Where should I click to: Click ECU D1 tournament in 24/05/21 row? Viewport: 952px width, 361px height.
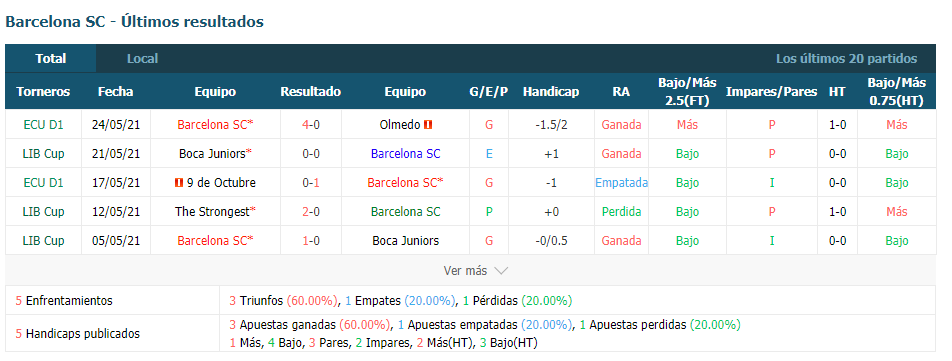[x=43, y=124]
